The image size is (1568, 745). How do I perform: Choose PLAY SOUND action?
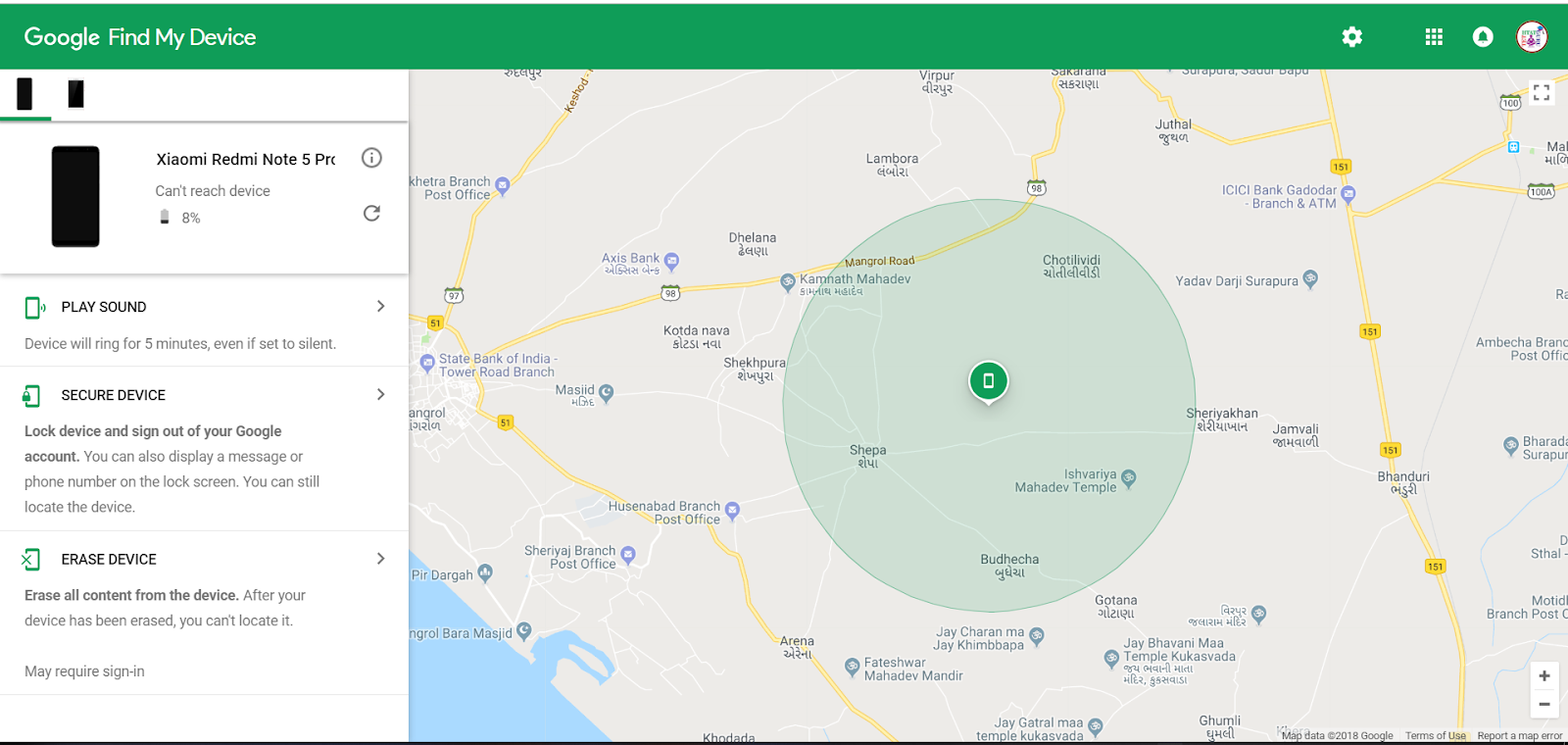tap(104, 307)
